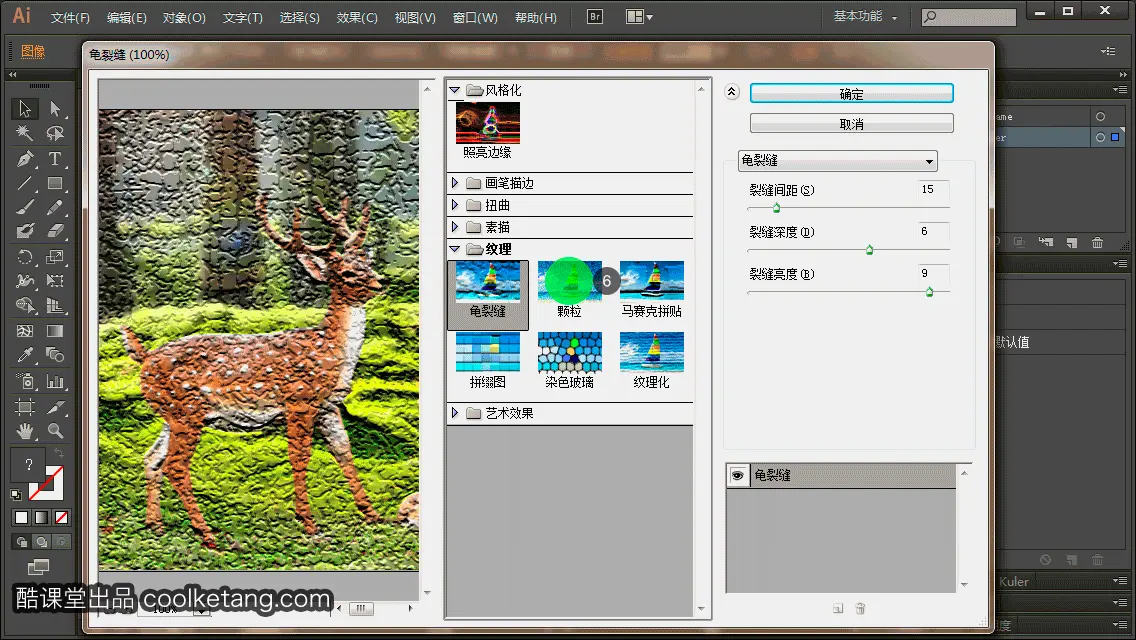Select the Gradient tool

click(x=55, y=331)
